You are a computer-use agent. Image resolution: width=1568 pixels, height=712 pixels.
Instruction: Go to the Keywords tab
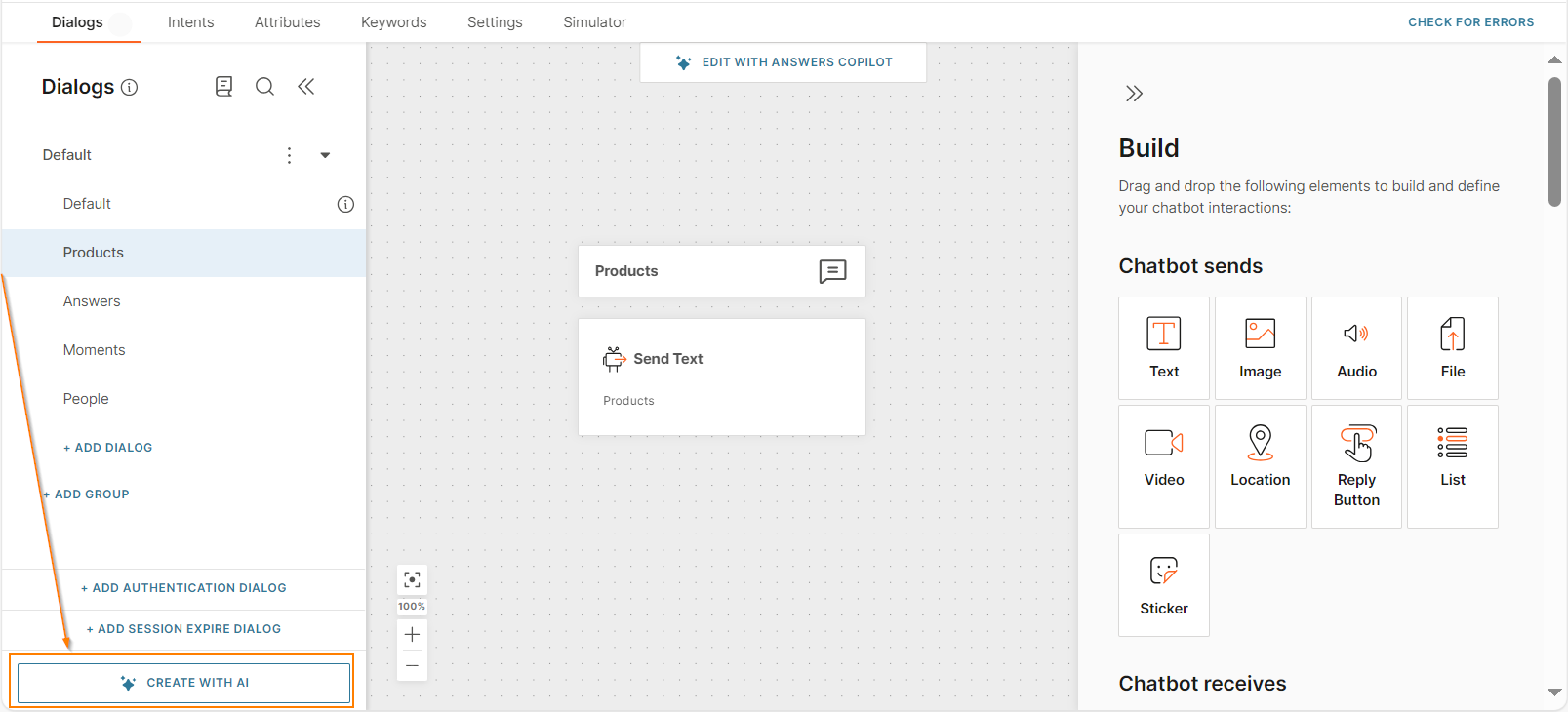click(x=393, y=21)
